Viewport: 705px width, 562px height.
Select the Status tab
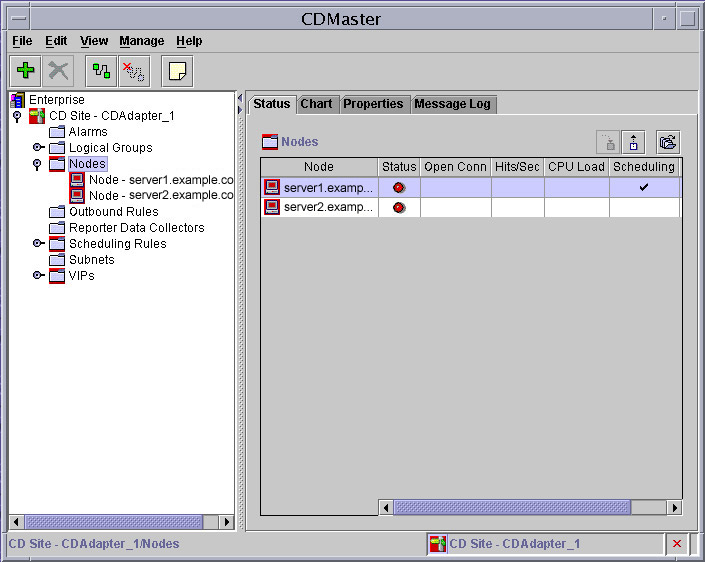272,104
